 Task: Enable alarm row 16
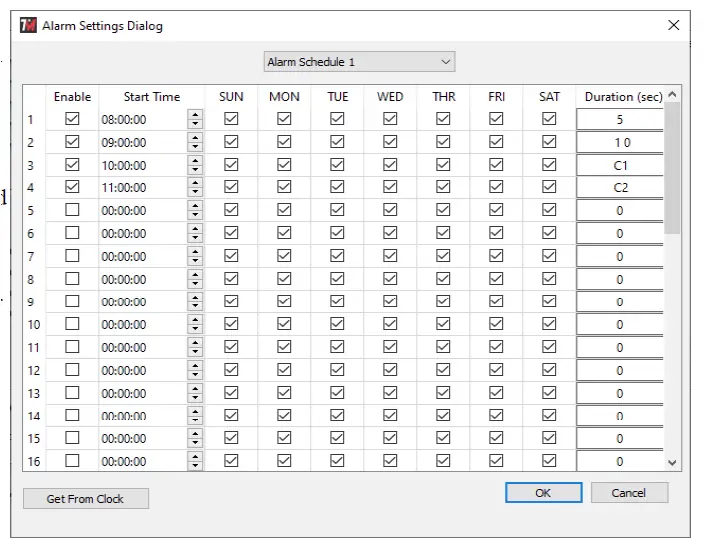coord(72,460)
